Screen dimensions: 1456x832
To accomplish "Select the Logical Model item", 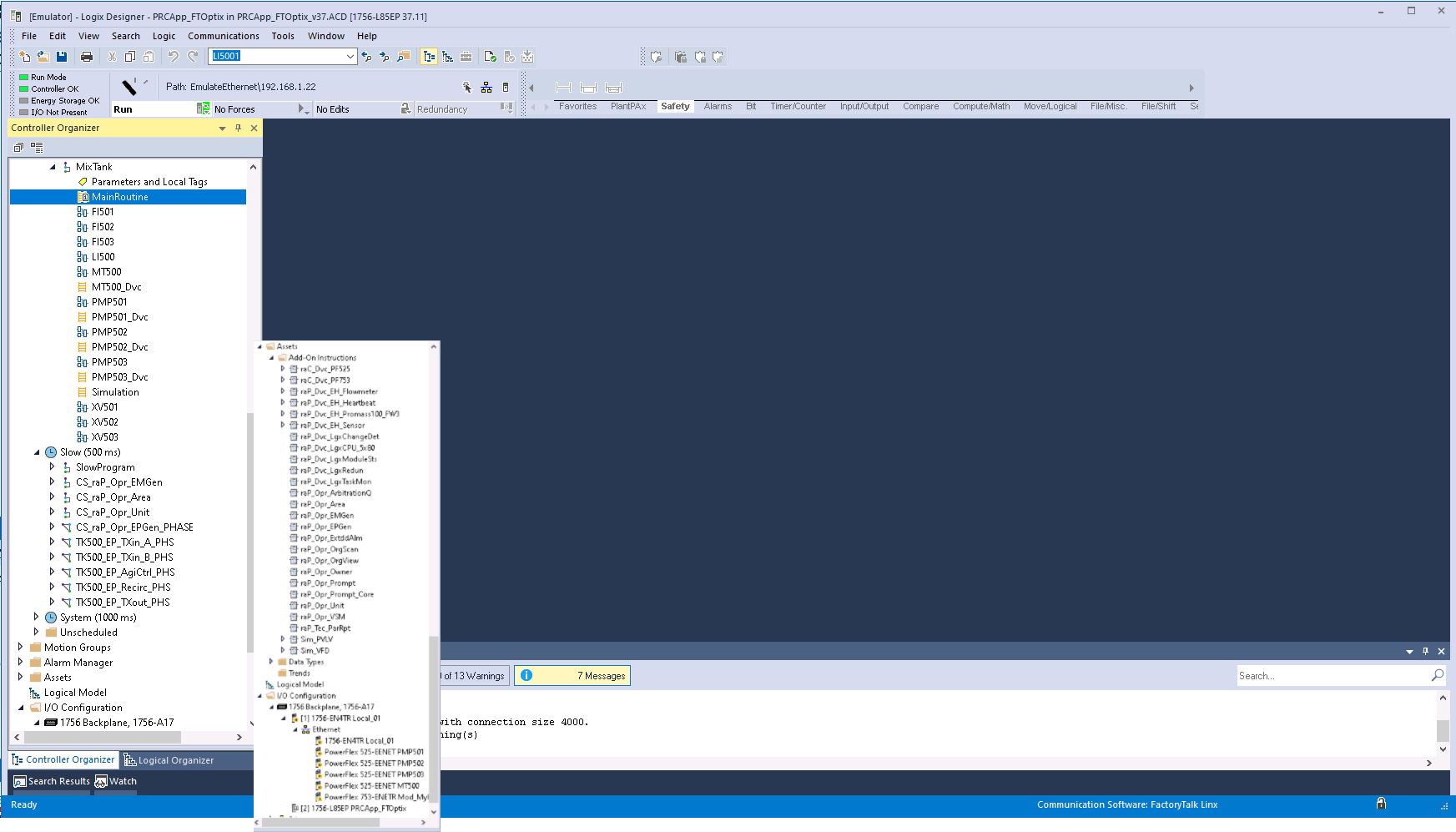I will tap(75, 693).
